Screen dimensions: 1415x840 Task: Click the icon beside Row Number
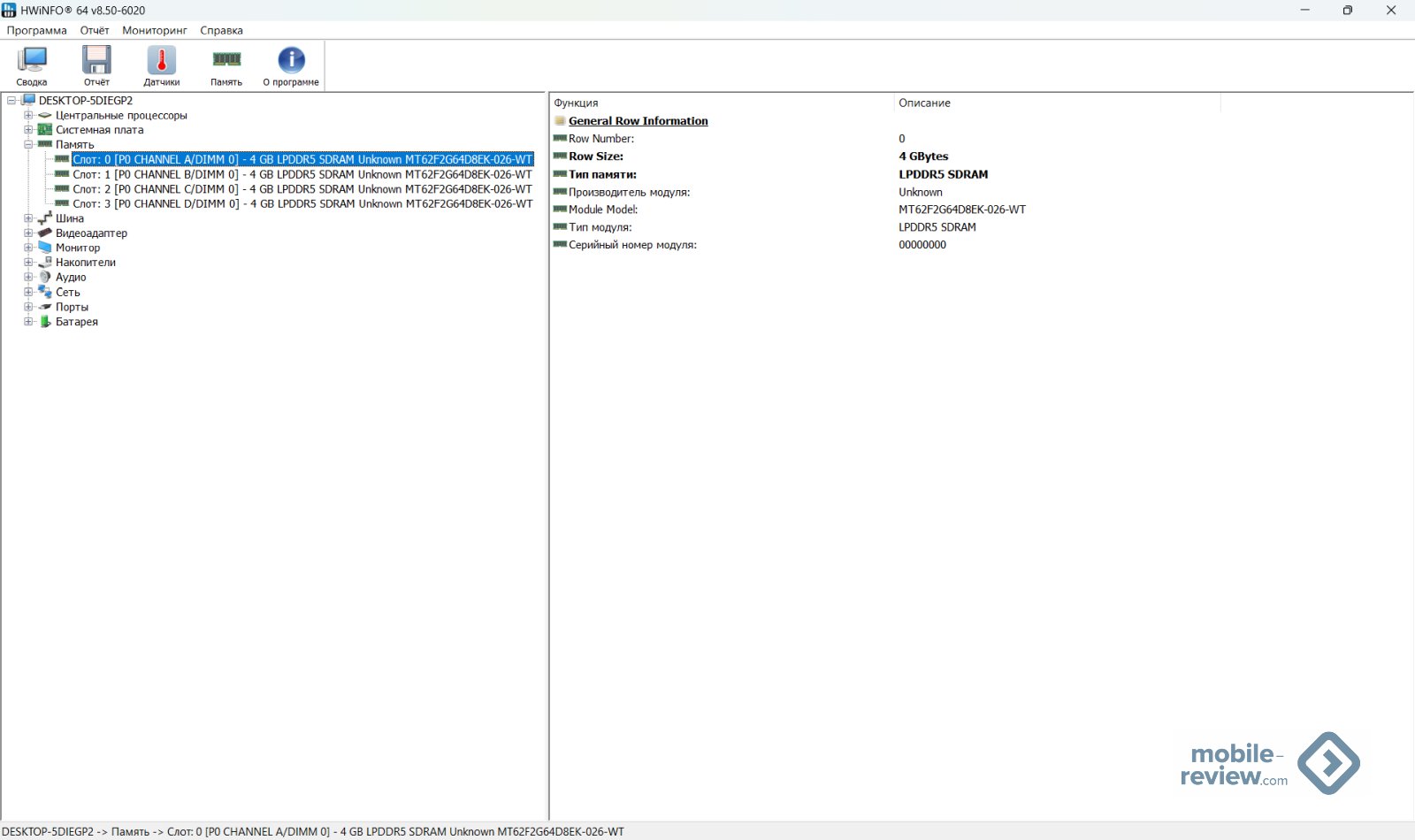(560, 138)
